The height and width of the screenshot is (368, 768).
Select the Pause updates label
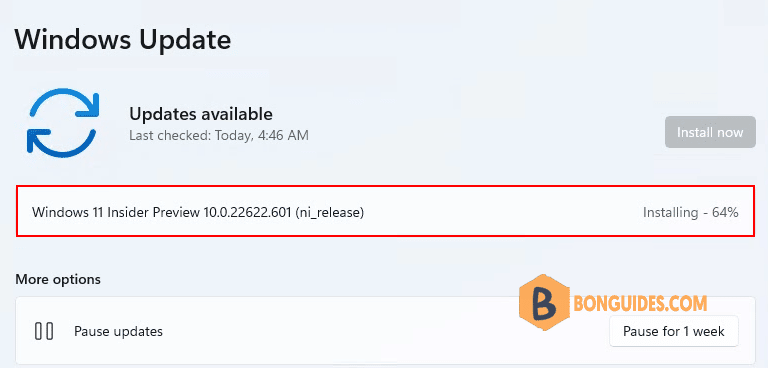tap(118, 331)
